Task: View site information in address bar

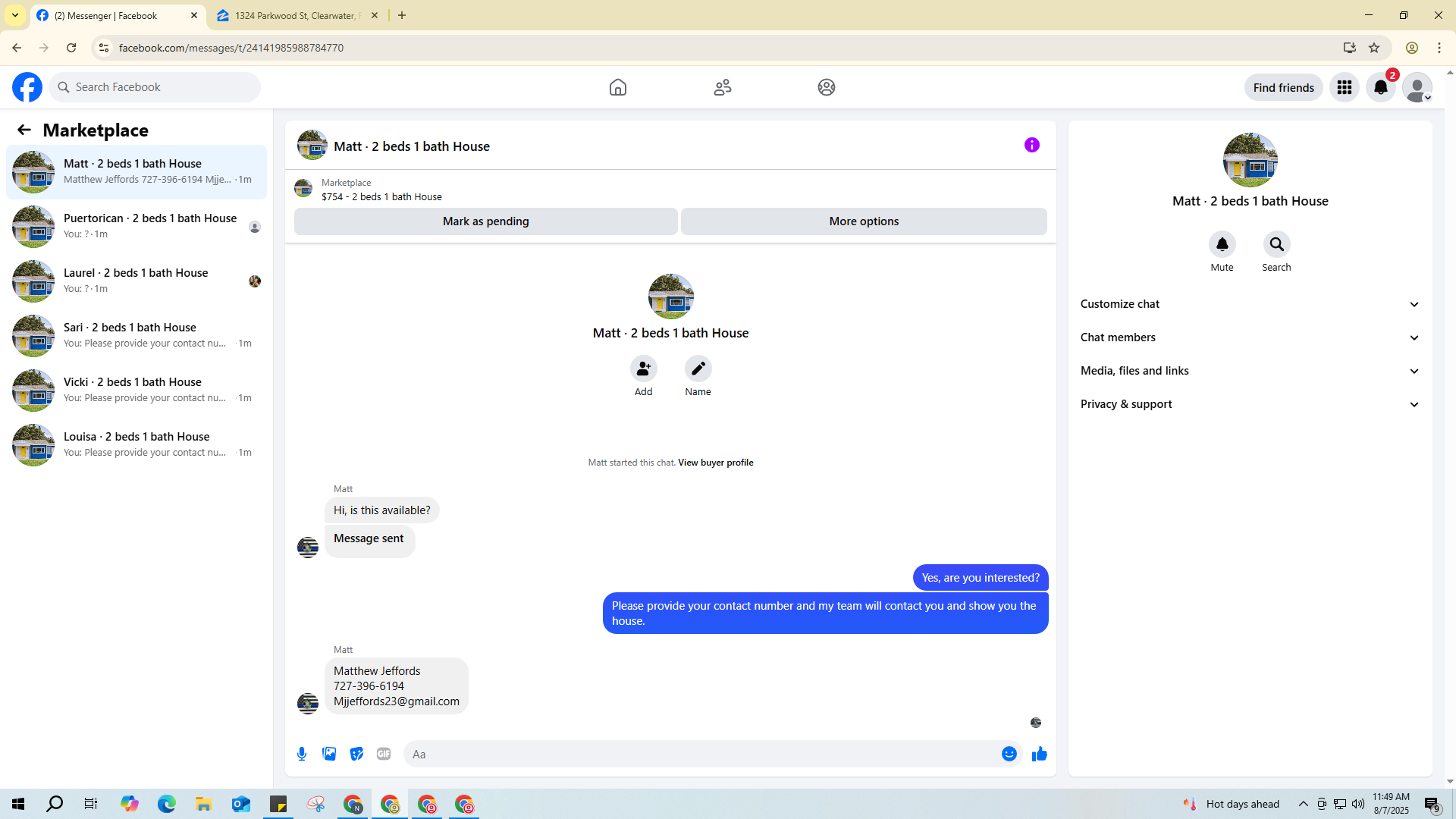Action: coord(104,48)
